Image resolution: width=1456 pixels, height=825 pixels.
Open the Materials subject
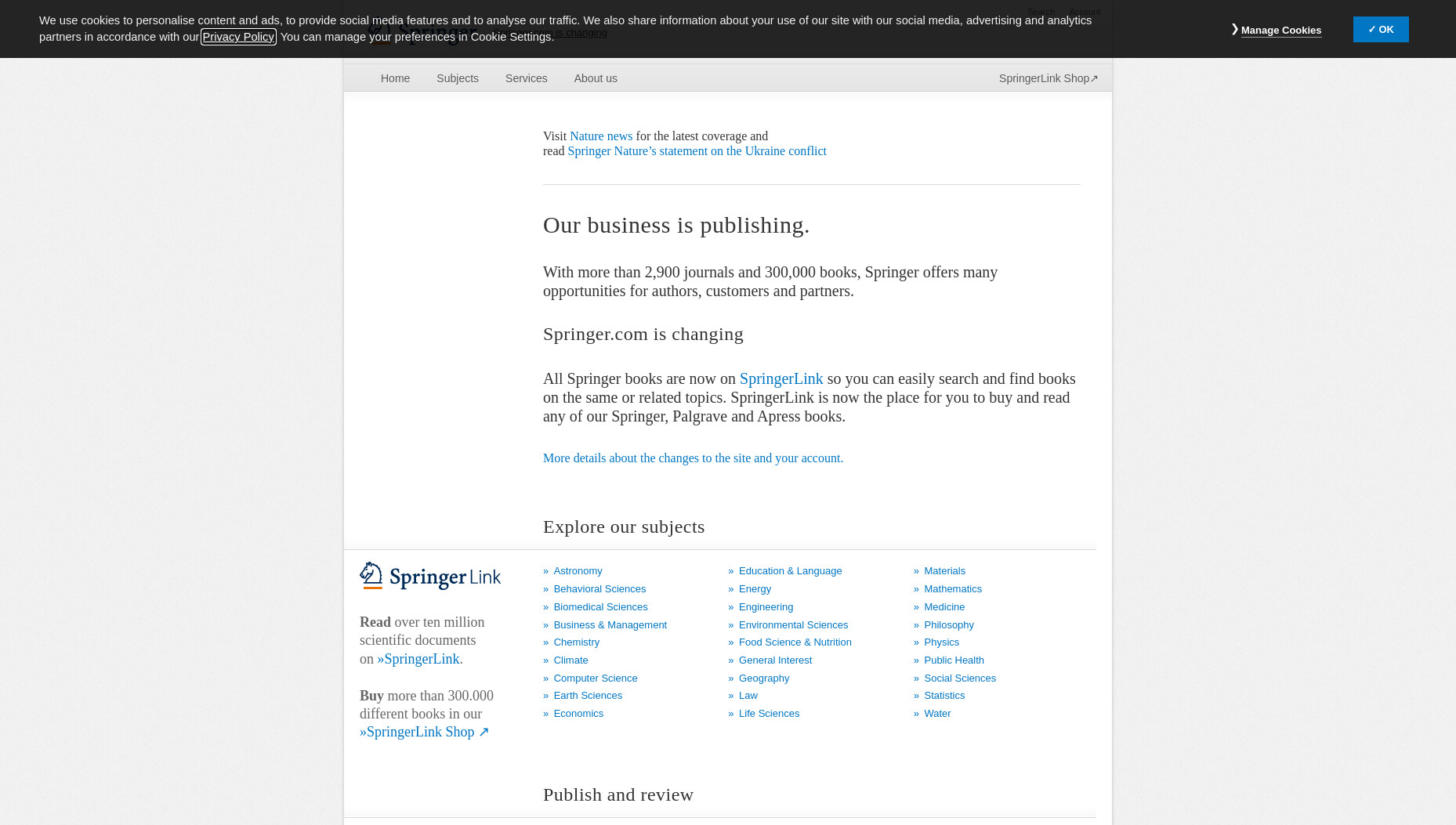(944, 571)
